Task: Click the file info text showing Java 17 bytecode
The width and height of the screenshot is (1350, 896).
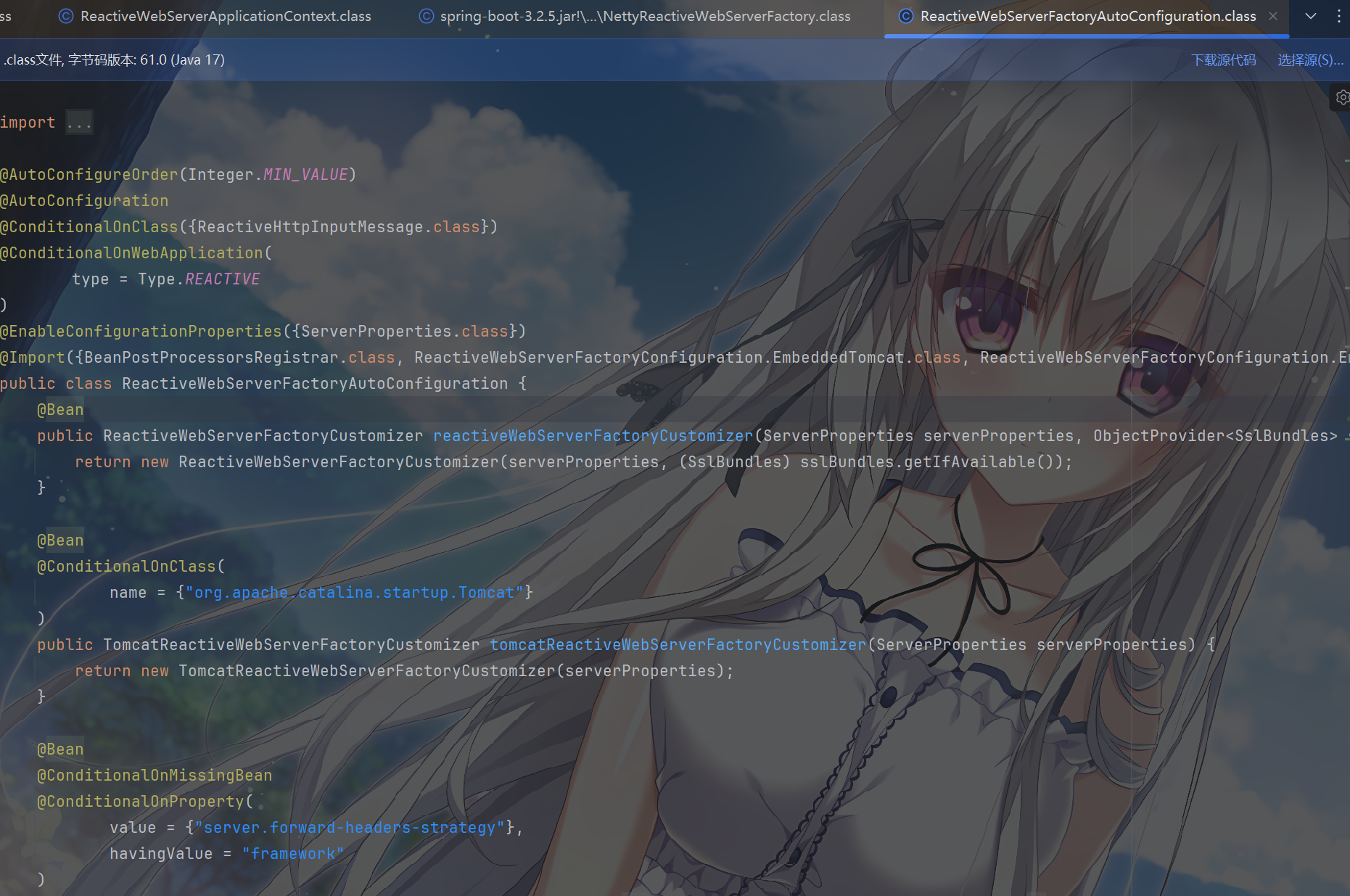Action: (x=113, y=59)
